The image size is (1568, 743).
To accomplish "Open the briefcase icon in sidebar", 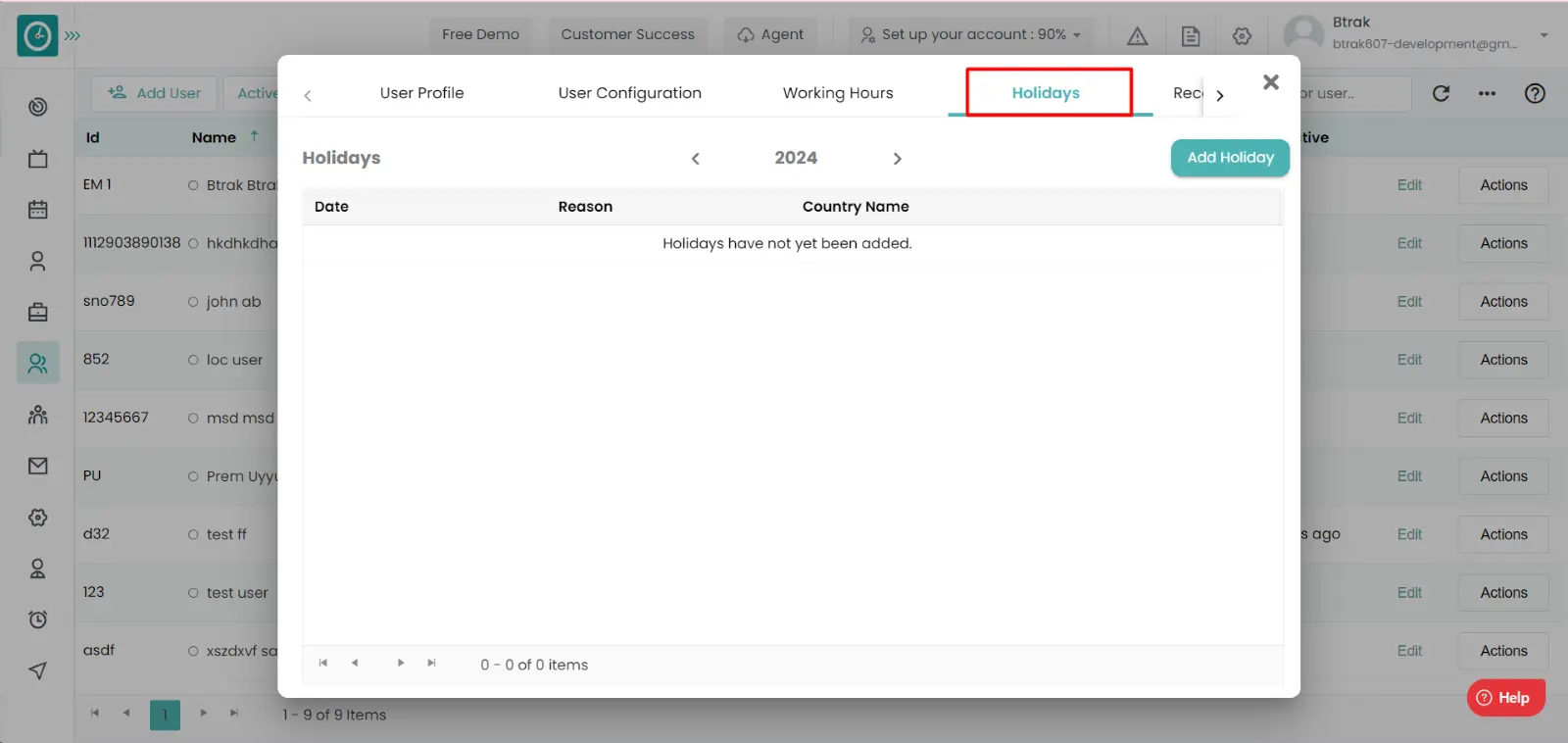I will coord(37,312).
